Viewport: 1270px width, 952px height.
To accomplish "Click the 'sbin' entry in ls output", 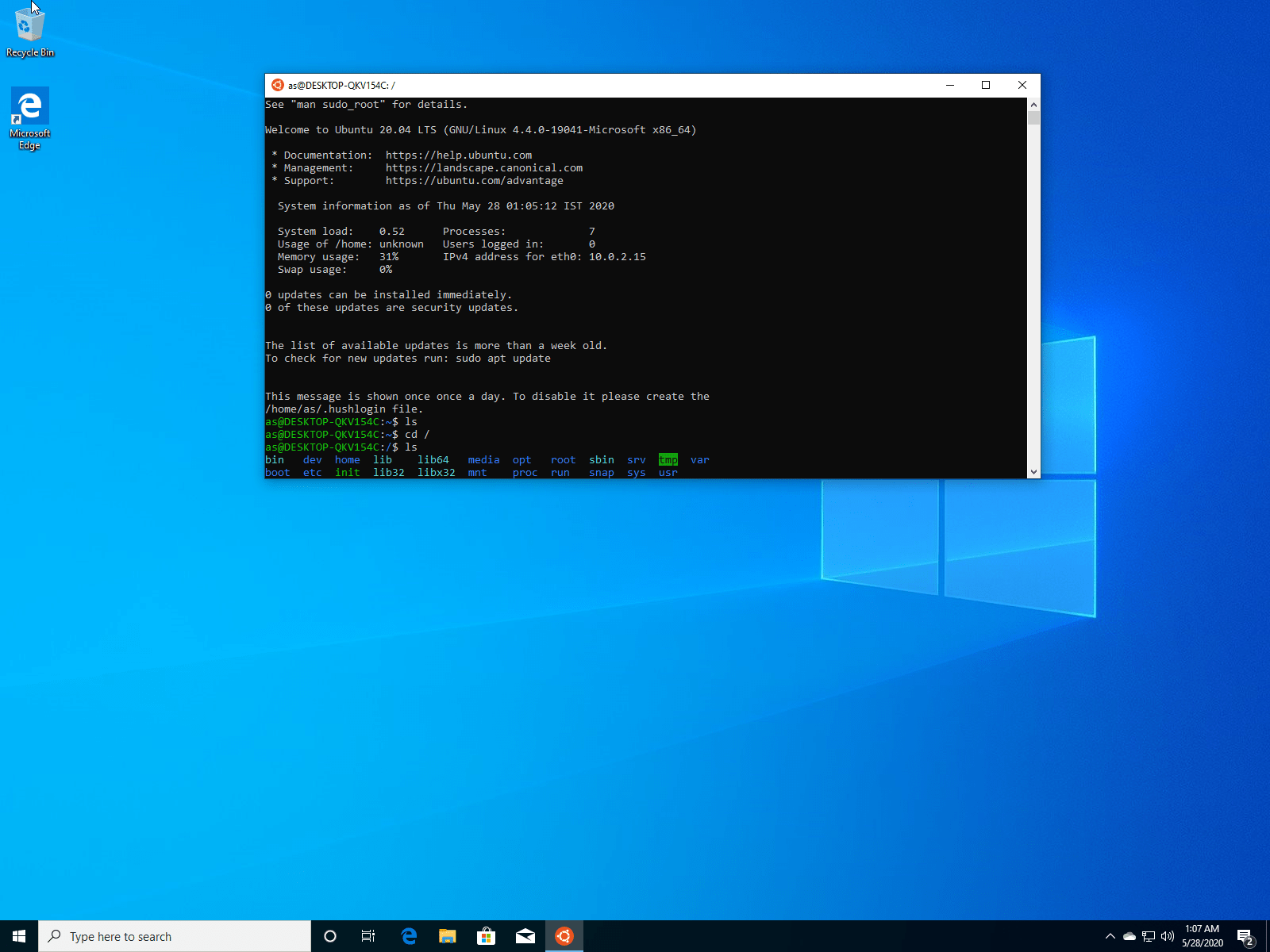I will pyautogui.click(x=602, y=460).
